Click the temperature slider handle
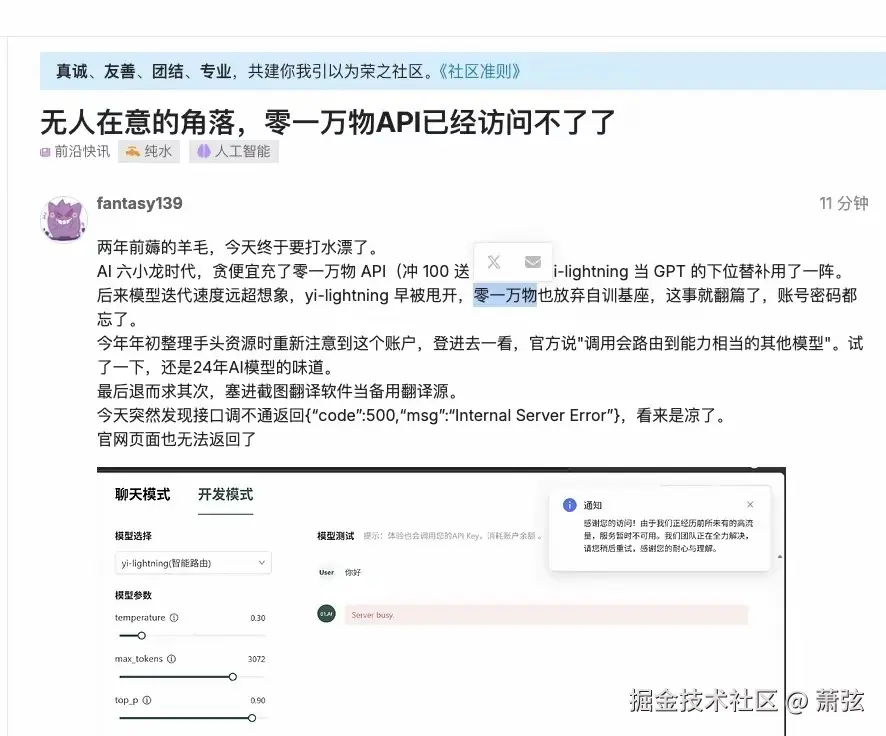 pos(142,636)
